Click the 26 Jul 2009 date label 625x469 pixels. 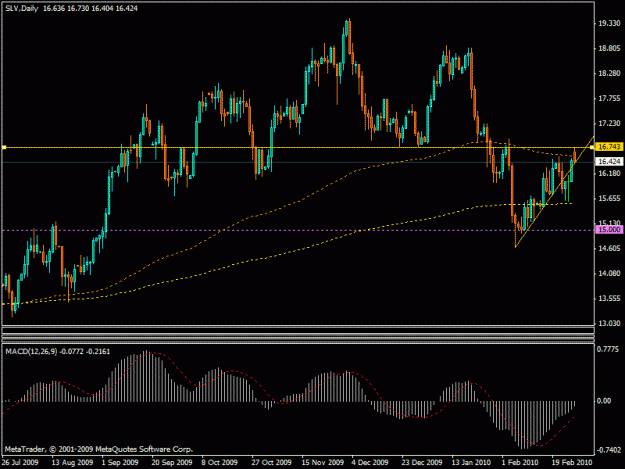click(x=20, y=463)
